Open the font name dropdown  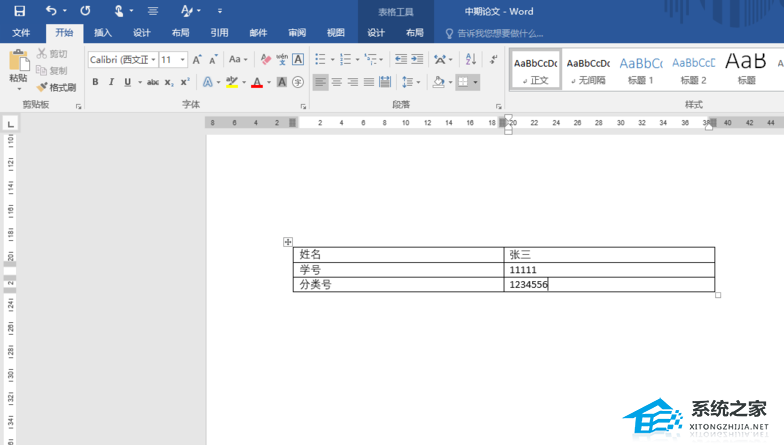(x=153, y=60)
